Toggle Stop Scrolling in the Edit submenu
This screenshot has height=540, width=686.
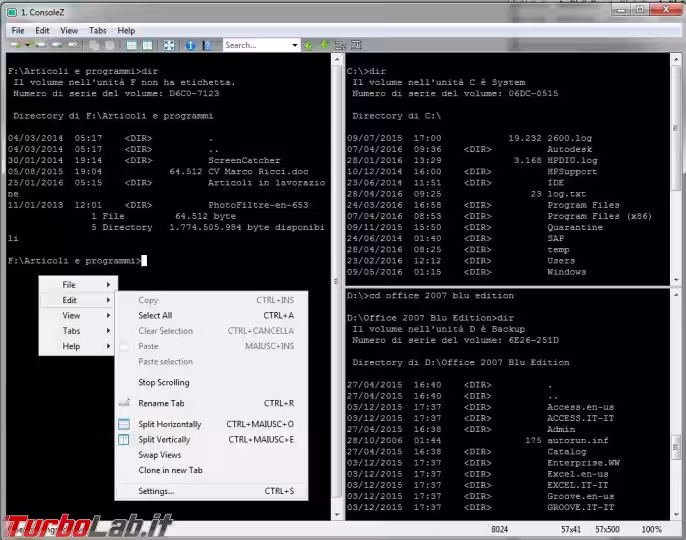click(x=163, y=382)
